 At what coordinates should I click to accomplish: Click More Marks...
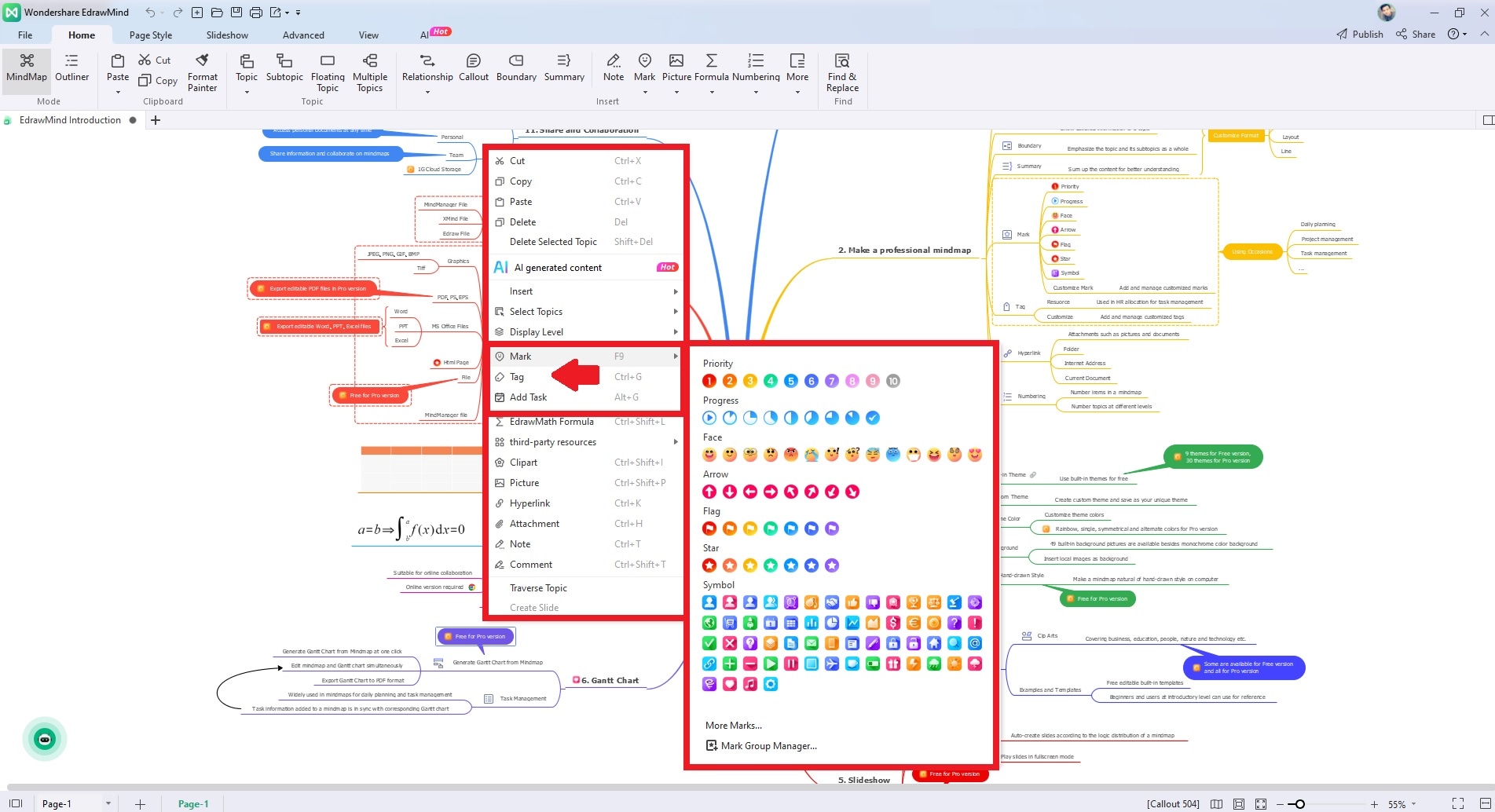point(734,726)
